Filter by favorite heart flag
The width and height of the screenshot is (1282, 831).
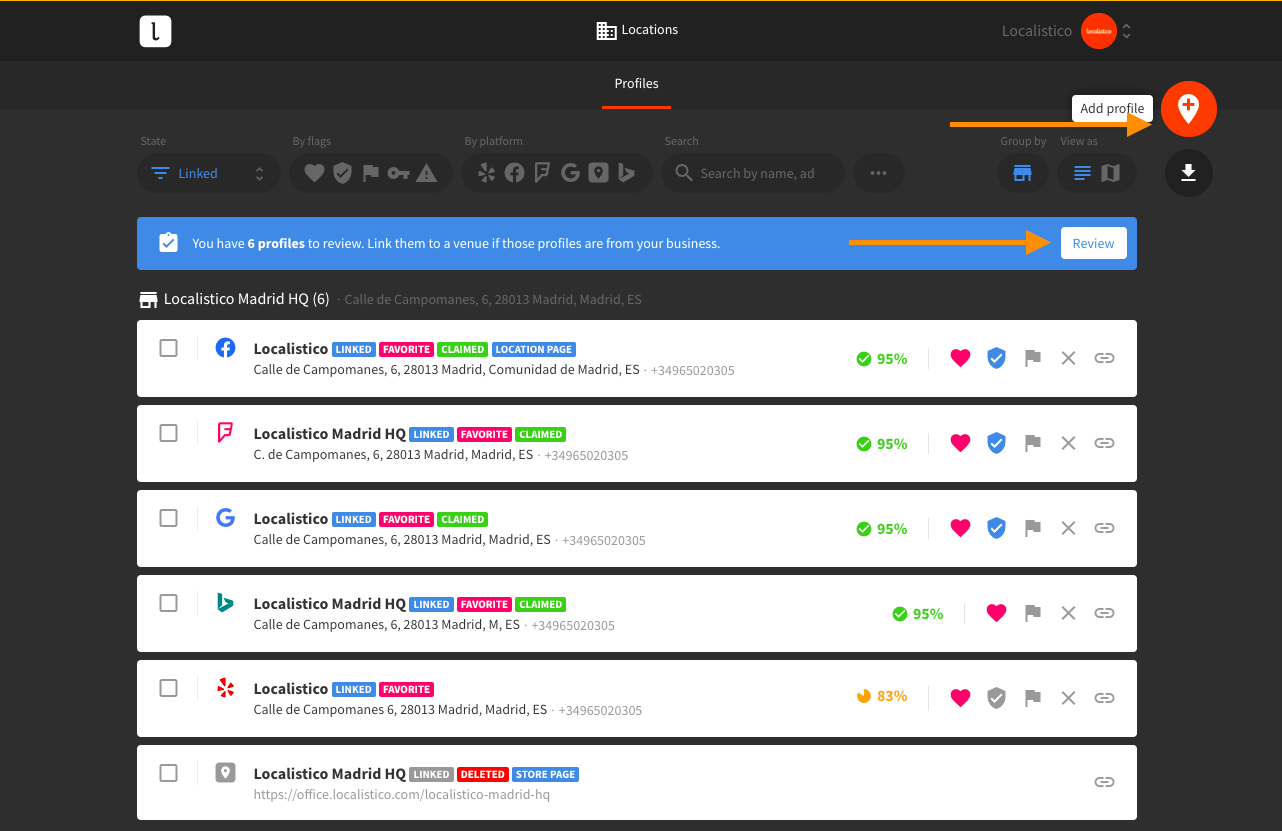(x=314, y=173)
